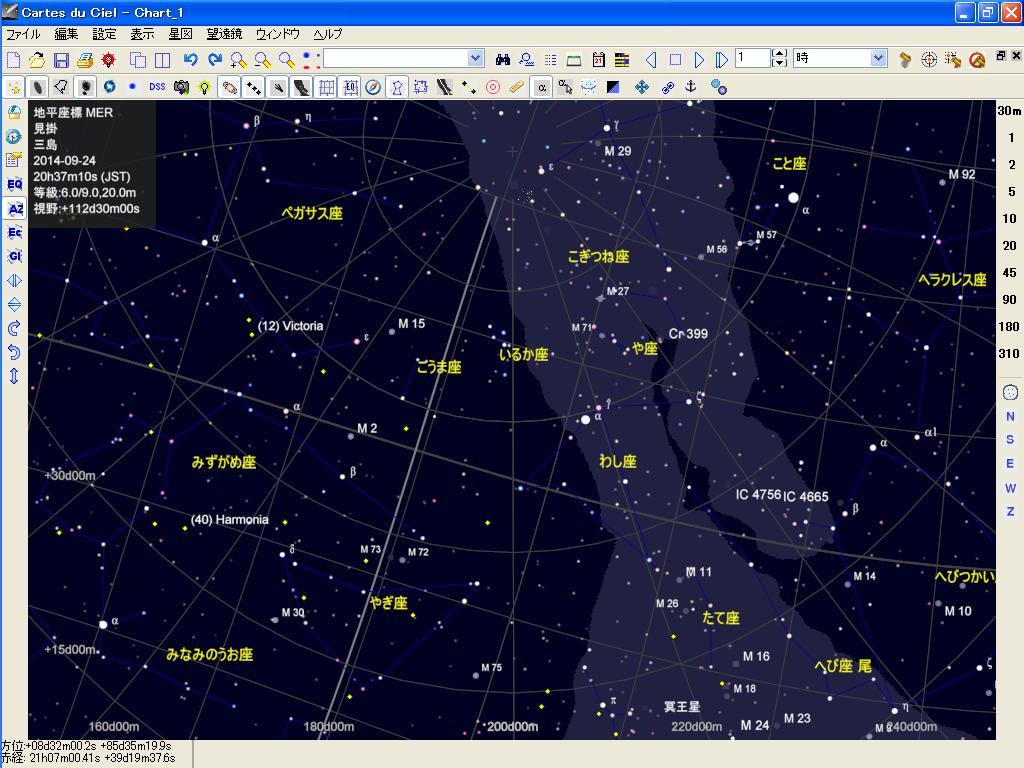
Task: Zoom in with the plus magnifier
Action: [238, 60]
